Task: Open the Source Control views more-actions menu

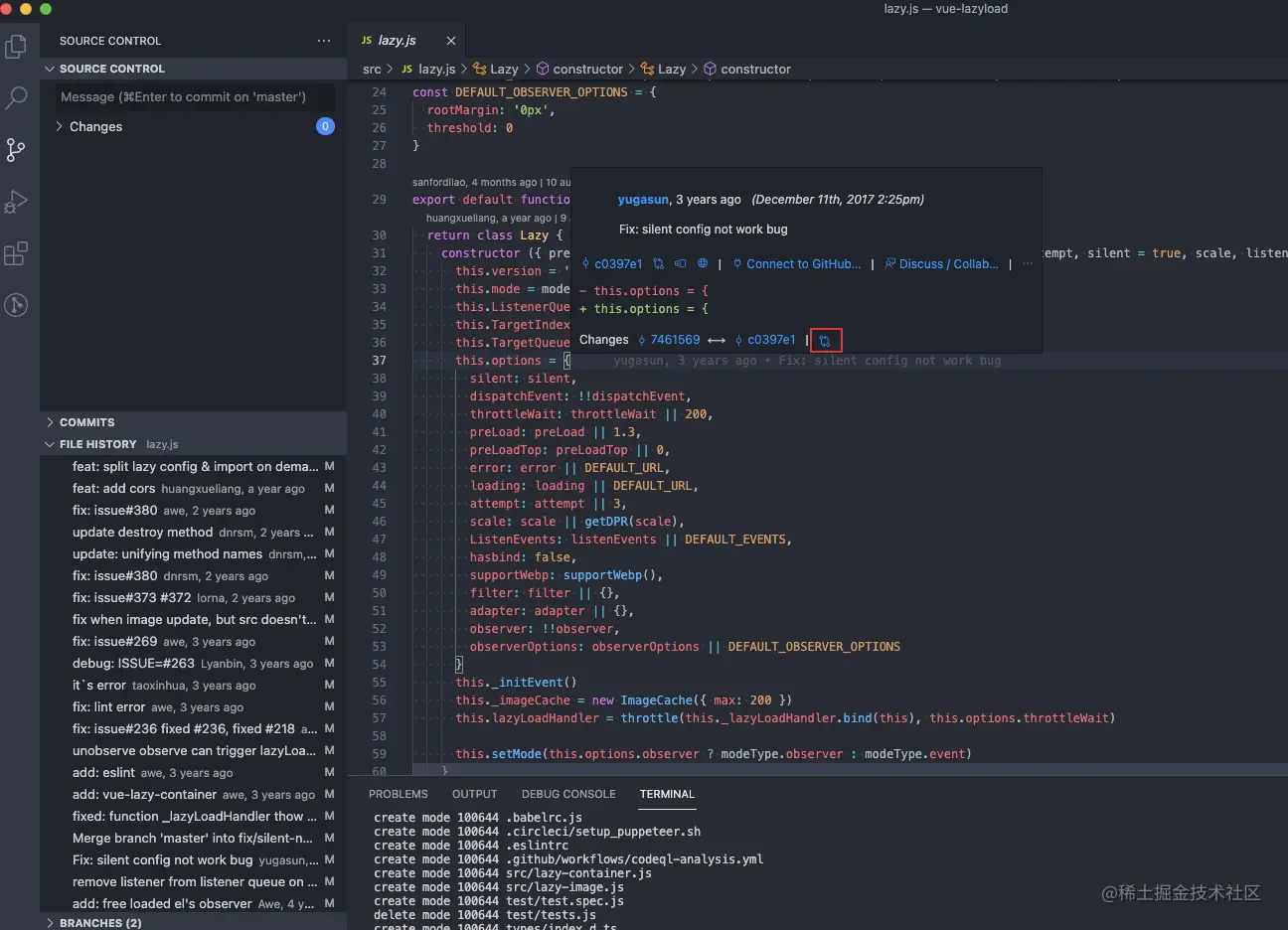Action: (x=324, y=41)
